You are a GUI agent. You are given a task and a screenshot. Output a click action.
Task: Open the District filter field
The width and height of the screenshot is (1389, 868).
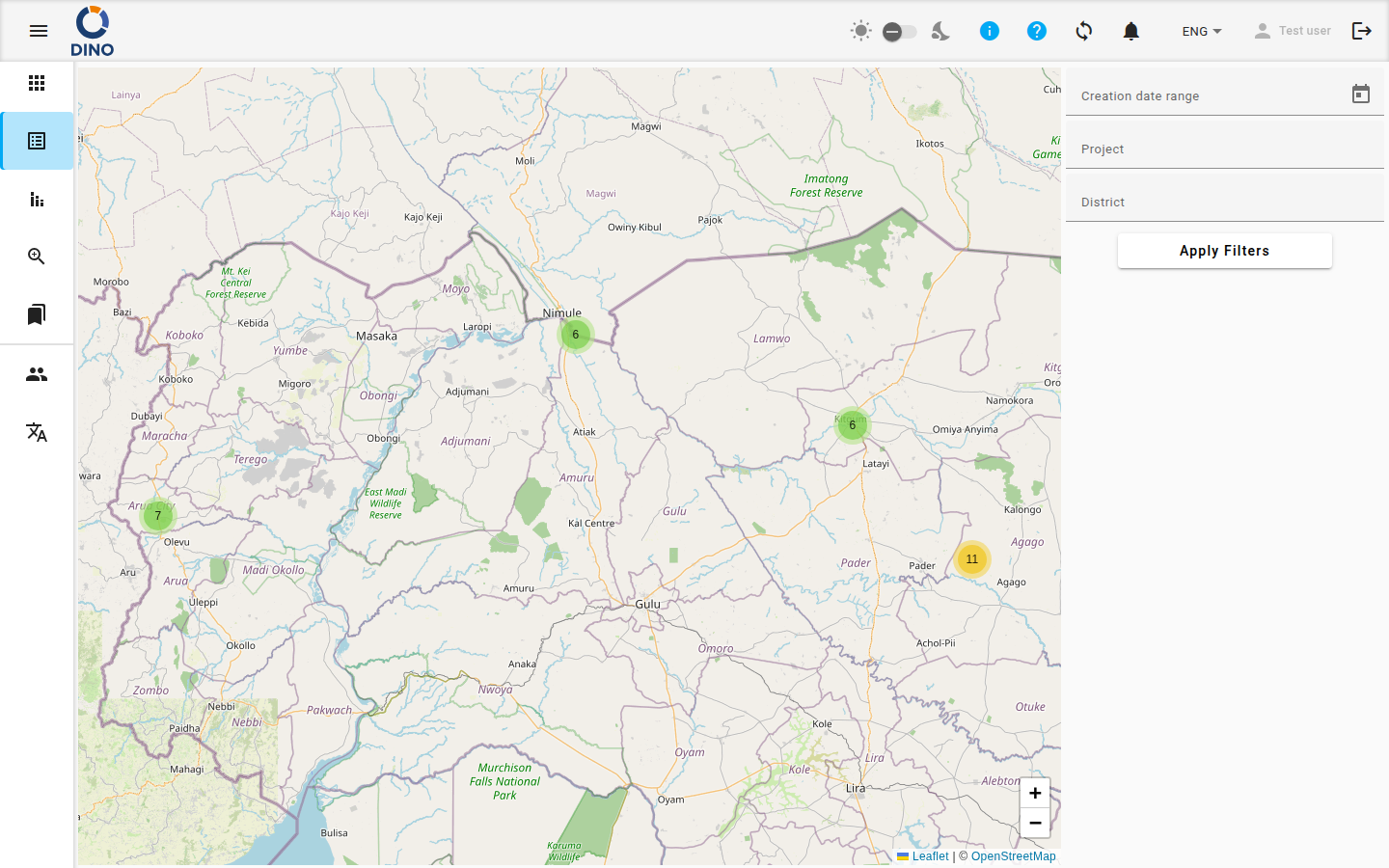1225,200
